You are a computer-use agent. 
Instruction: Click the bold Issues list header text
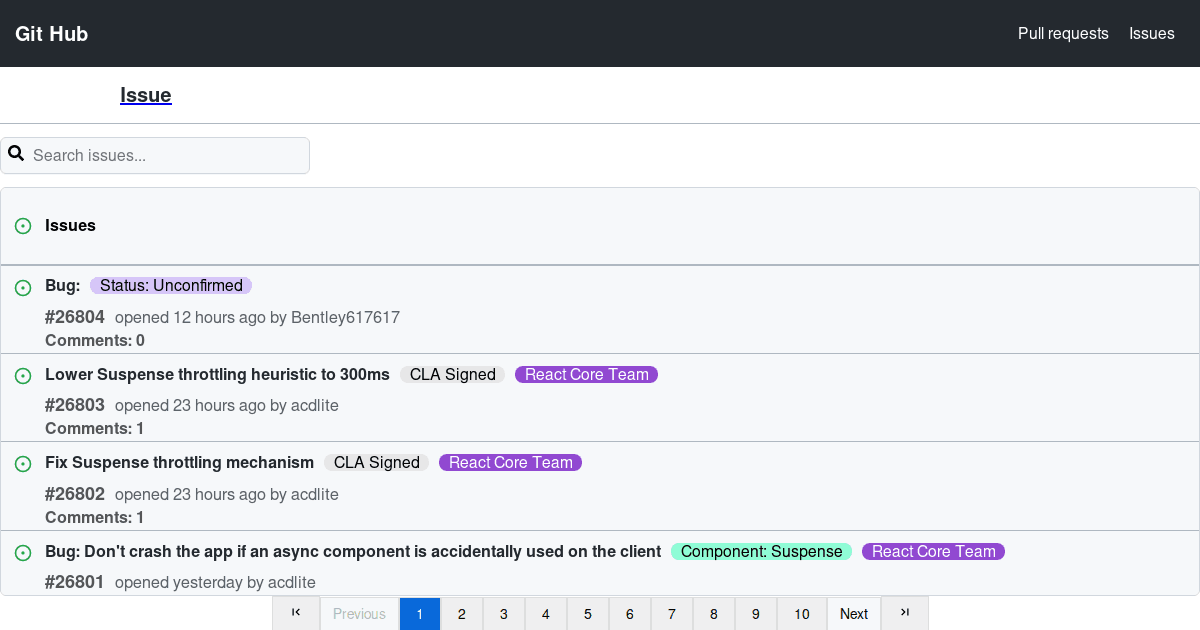(70, 225)
